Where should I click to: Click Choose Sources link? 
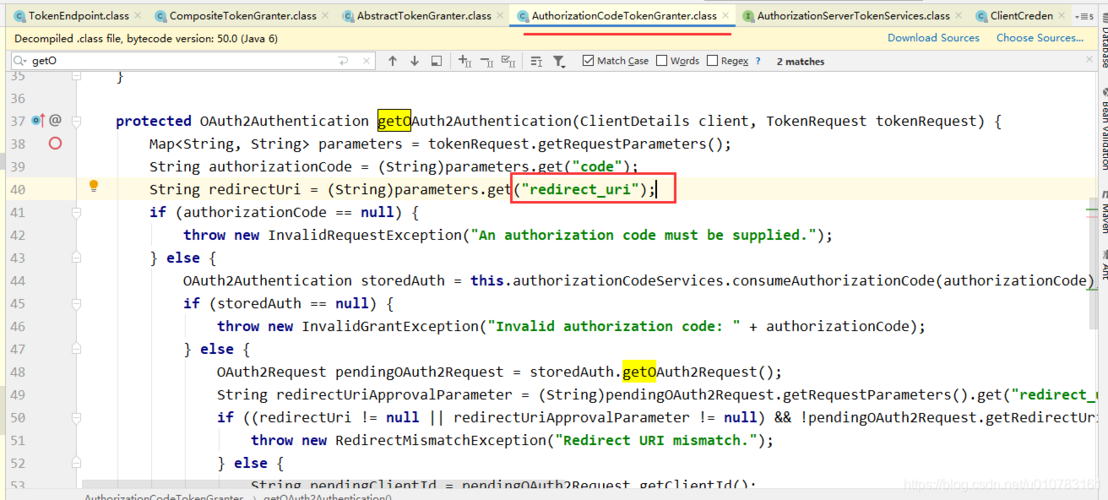(1039, 37)
